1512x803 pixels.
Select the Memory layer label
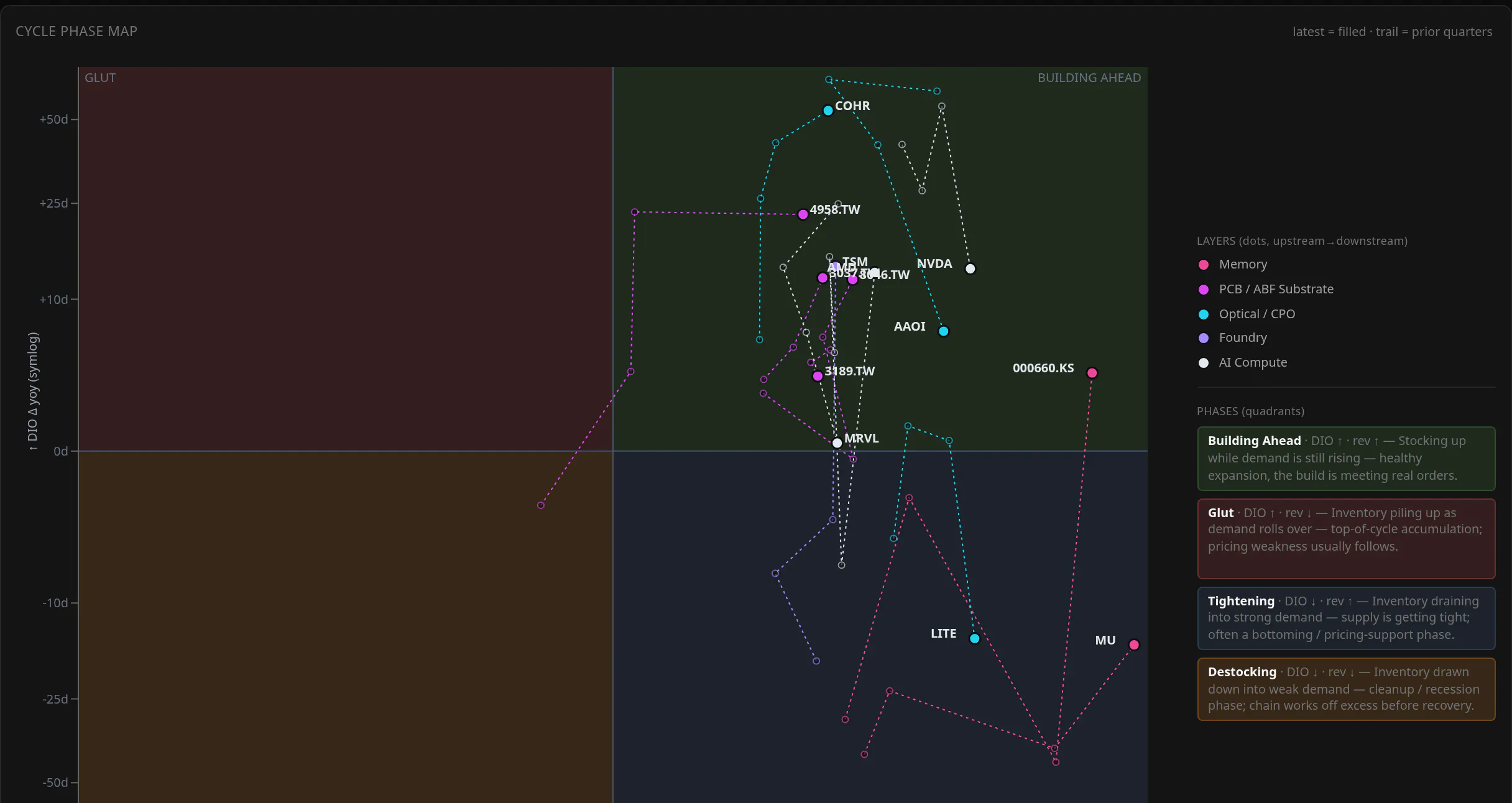coord(1243,264)
